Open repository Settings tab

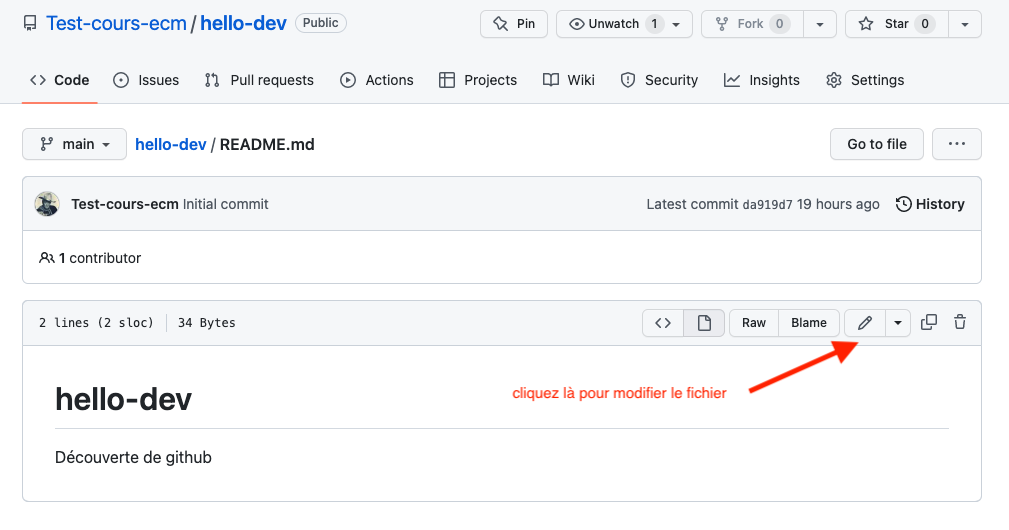pos(865,80)
